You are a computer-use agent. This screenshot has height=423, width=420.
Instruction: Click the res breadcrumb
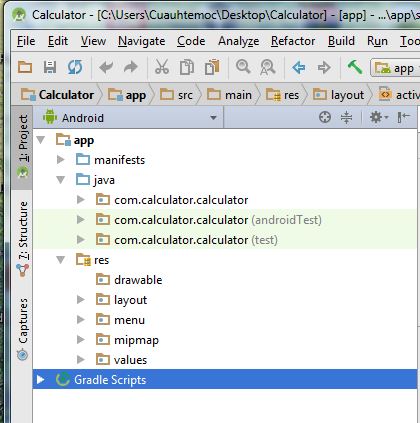(282, 95)
